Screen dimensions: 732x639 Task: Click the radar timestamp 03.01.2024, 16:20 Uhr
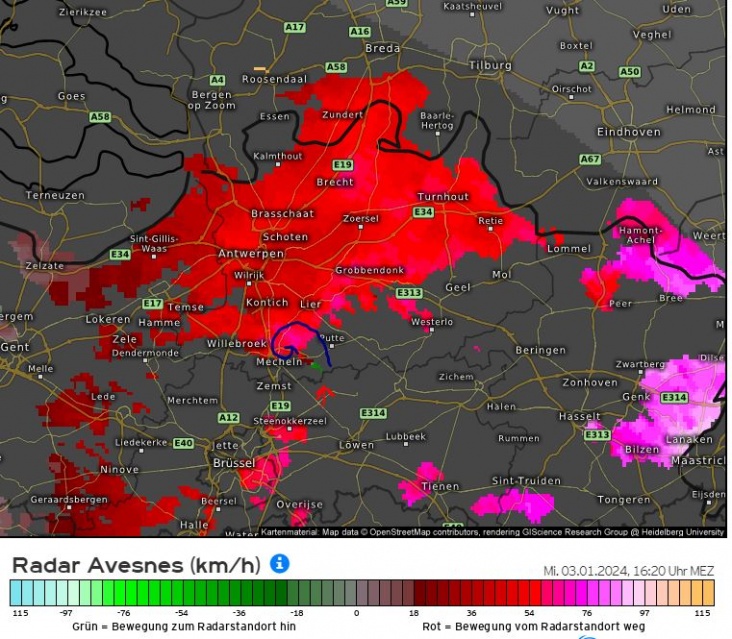pos(628,571)
